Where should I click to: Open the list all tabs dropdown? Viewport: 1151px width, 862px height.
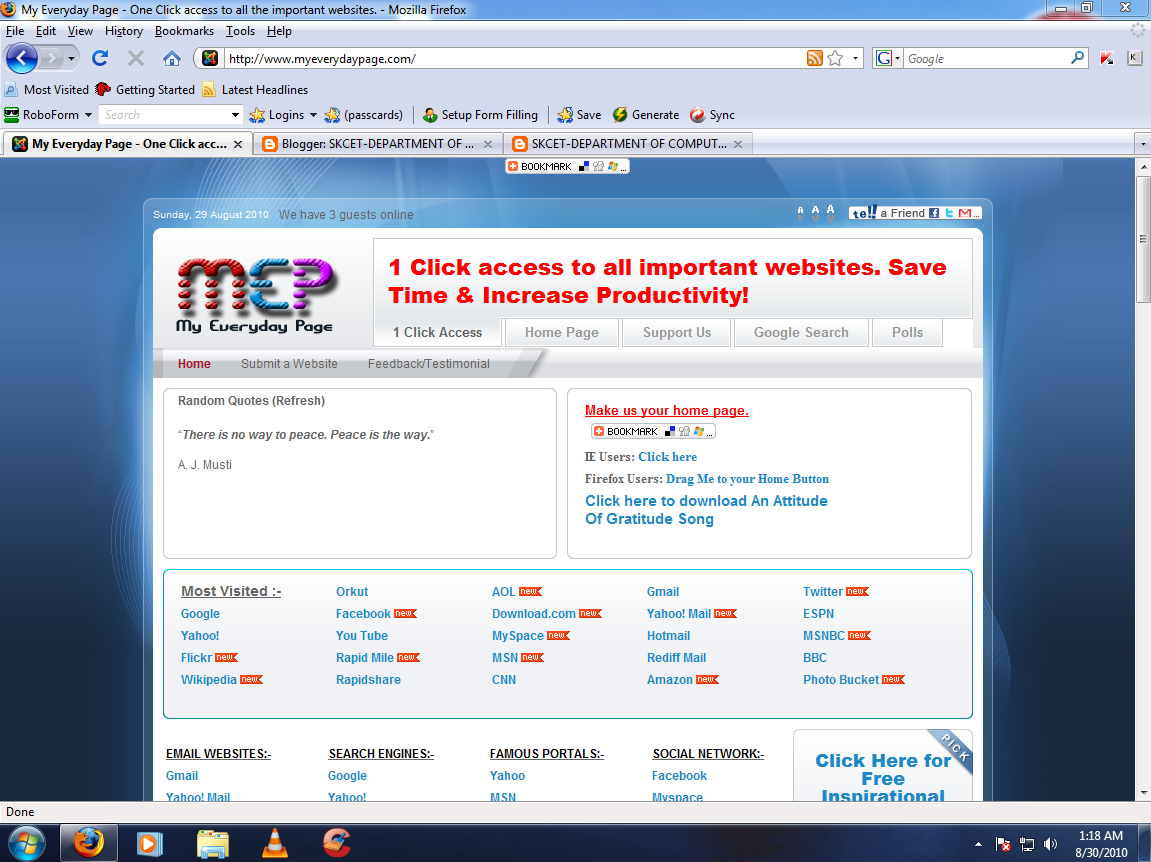point(1142,144)
